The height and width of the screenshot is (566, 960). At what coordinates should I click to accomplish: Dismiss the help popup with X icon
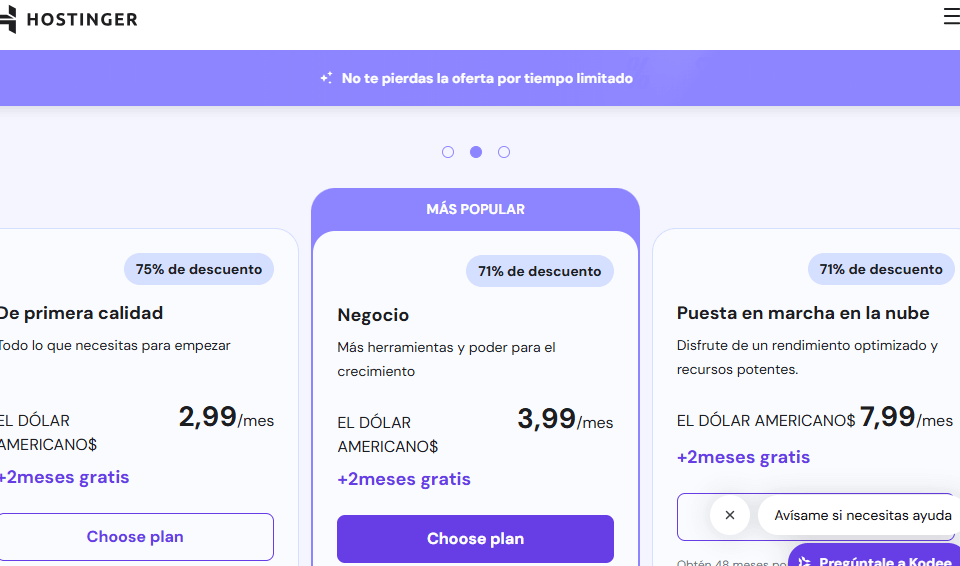click(x=730, y=515)
